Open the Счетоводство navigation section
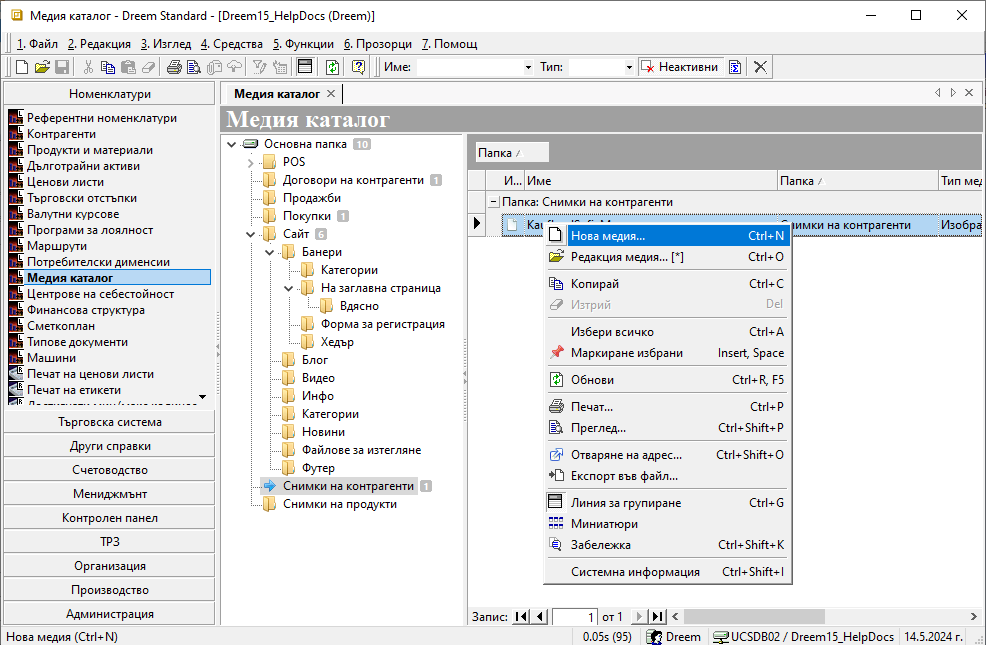 (110, 470)
